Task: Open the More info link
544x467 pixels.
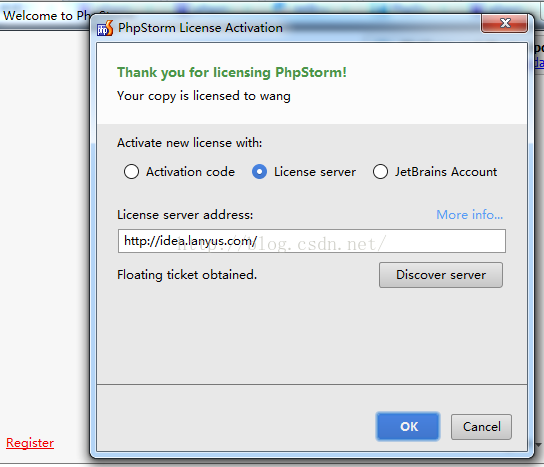Action: (469, 215)
